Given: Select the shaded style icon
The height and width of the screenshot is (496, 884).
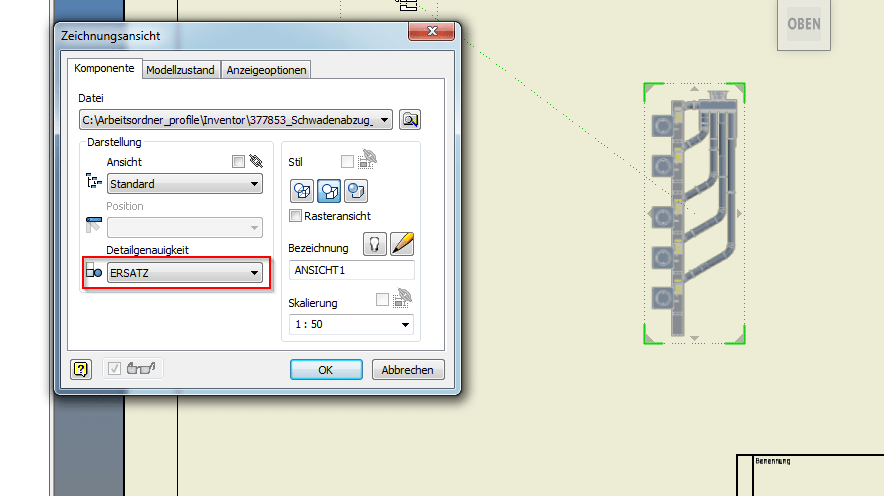Looking at the screenshot, I should pyautogui.click(x=356, y=191).
